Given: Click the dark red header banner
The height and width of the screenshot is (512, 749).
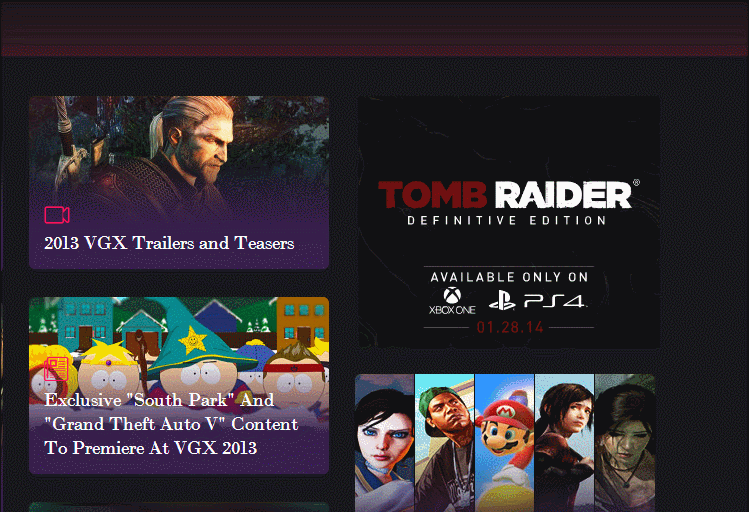Looking at the screenshot, I should 374,29.
